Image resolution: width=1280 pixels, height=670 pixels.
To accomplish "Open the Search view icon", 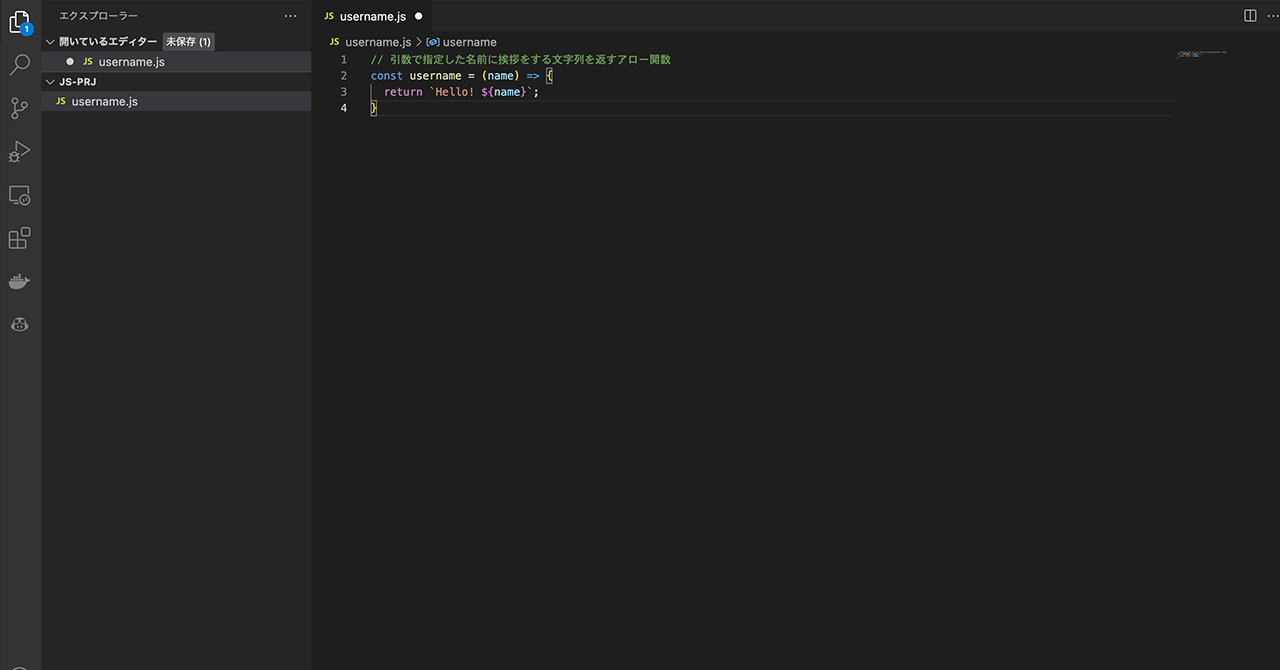I will pyautogui.click(x=19, y=66).
